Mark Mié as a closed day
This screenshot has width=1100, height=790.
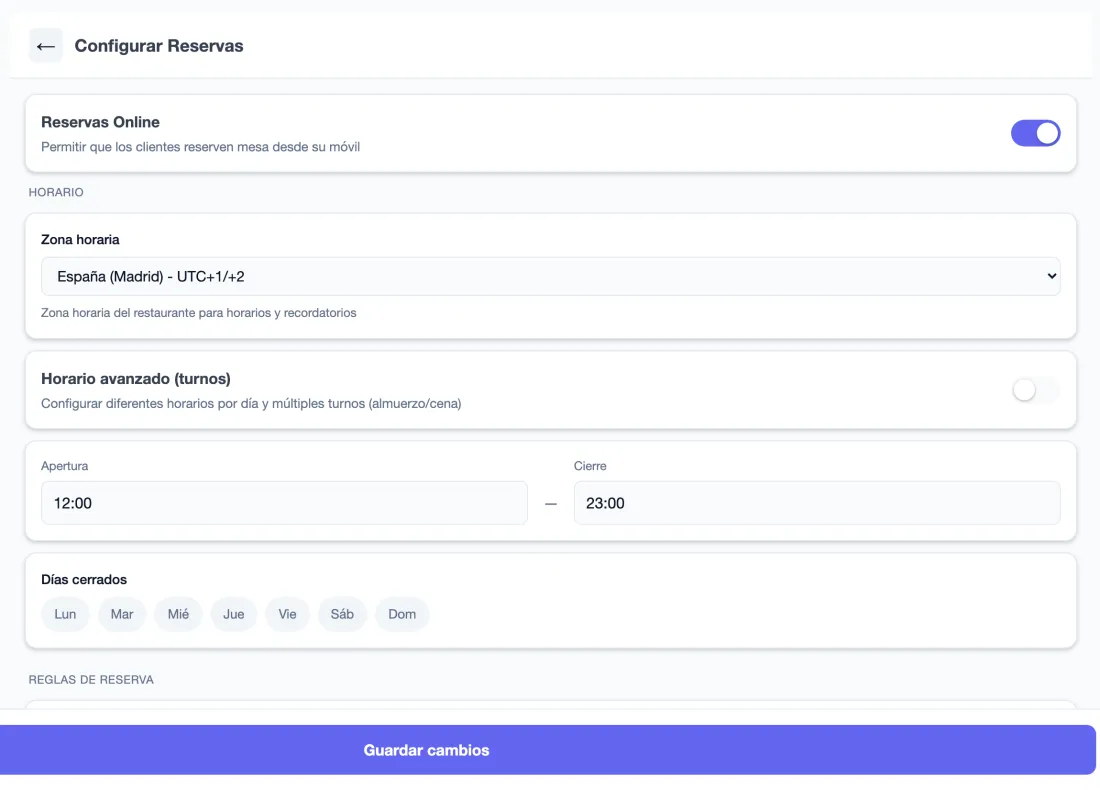(178, 615)
